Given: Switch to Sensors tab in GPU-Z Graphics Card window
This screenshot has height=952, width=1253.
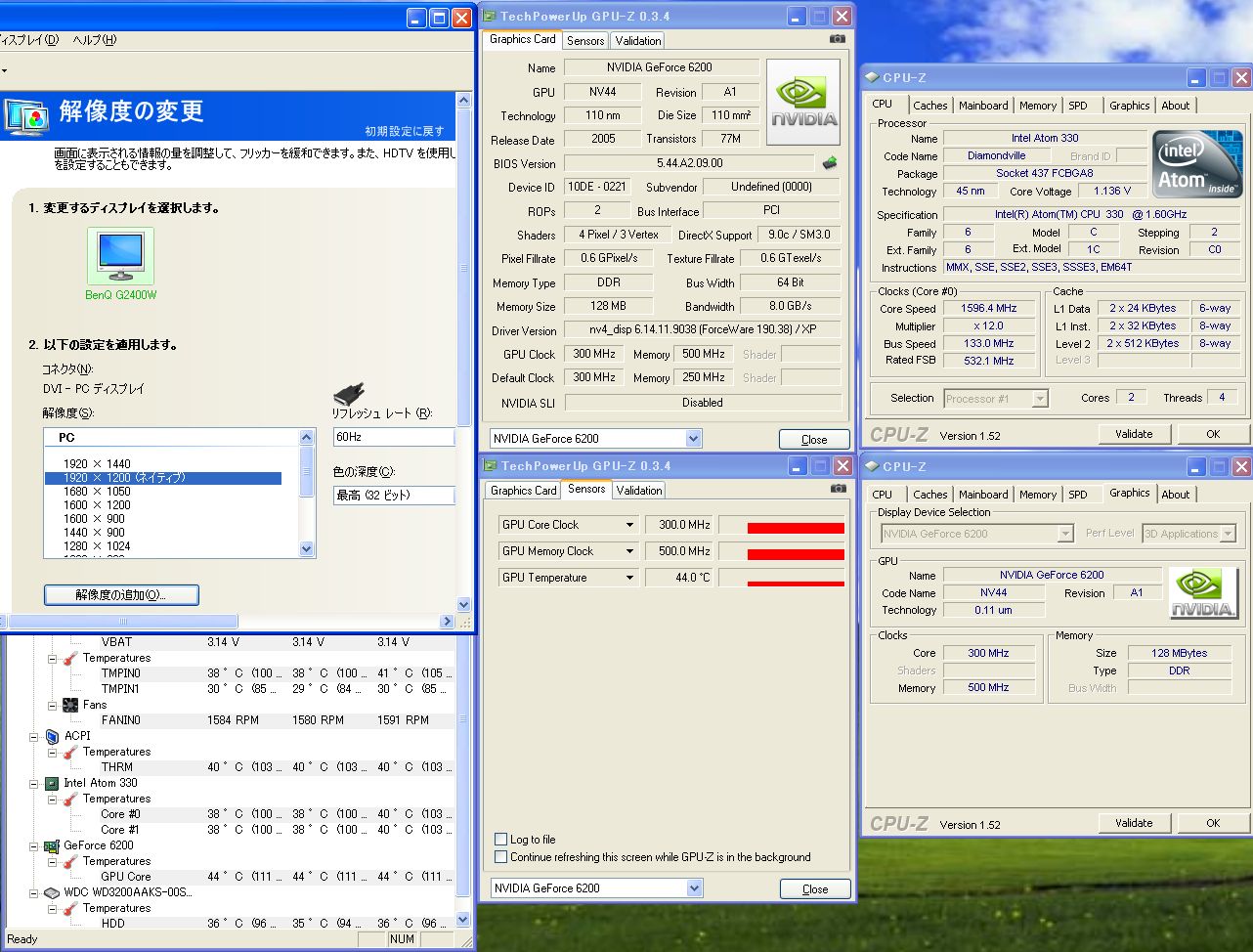Looking at the screenshot, I should (585, 41).
